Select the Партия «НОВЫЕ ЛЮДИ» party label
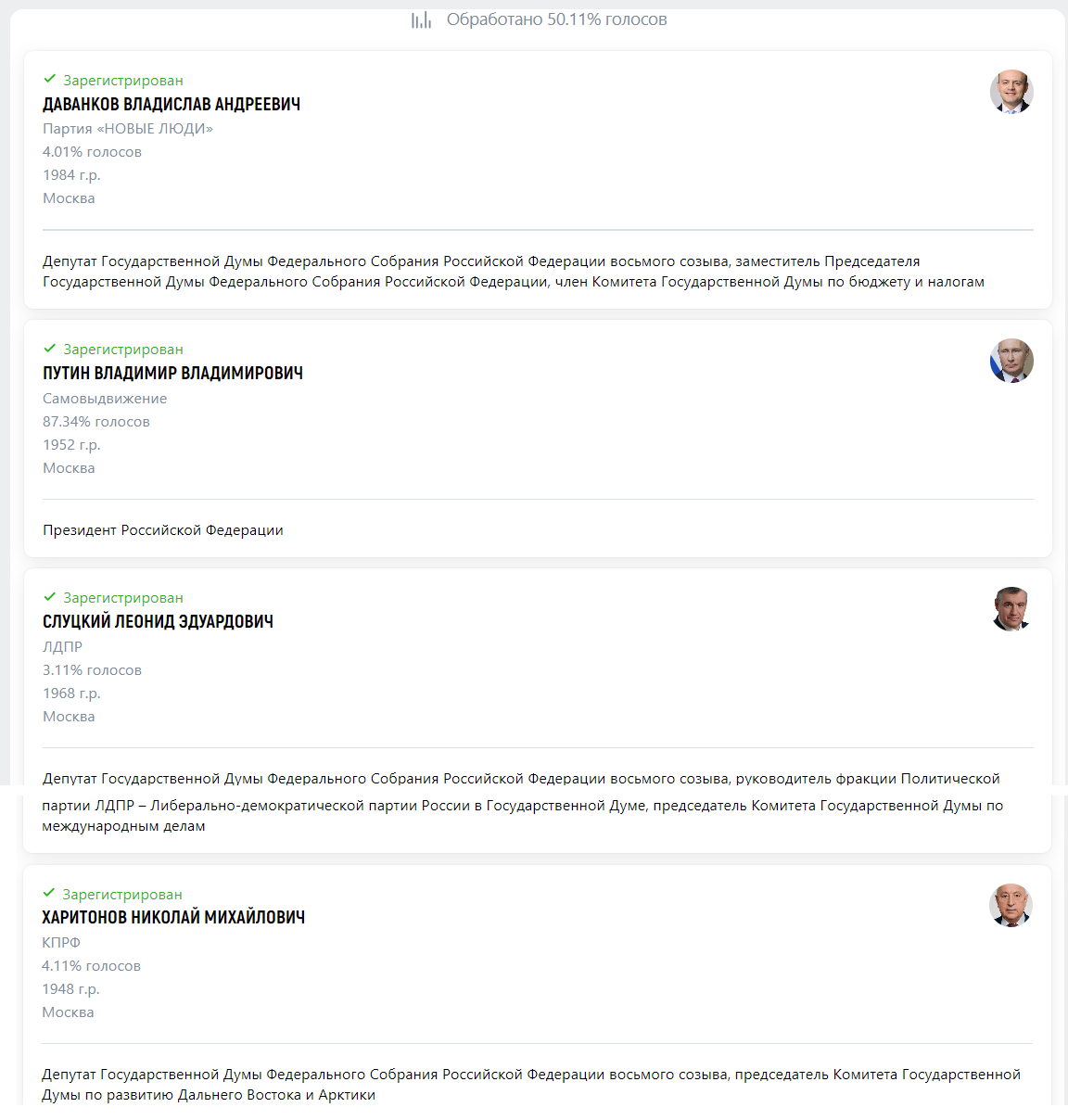1068x1120 pixels. pos(128,129)
